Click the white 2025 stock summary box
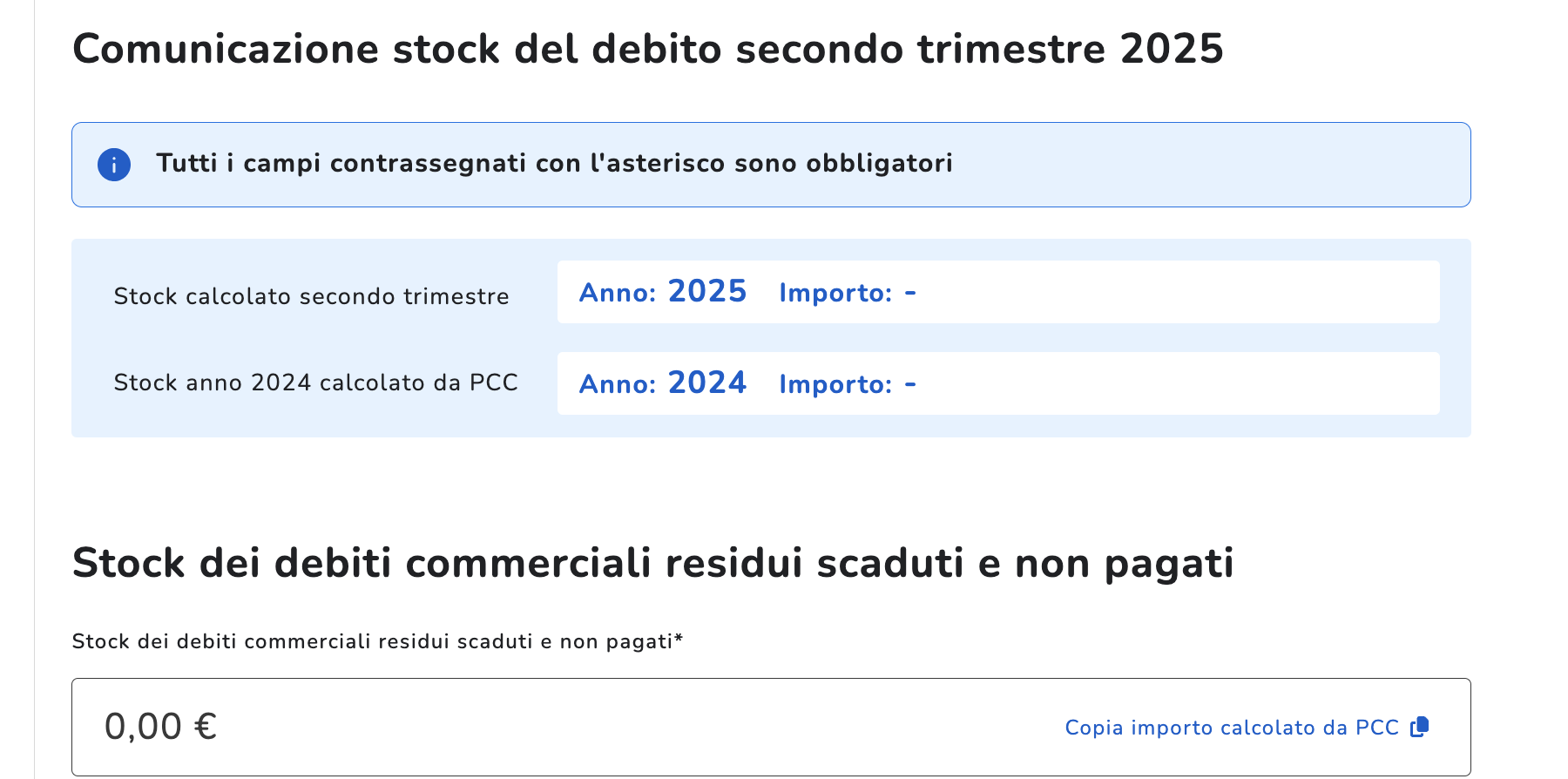The width and height of the screenshot is (1568, 779). [998, 292]
